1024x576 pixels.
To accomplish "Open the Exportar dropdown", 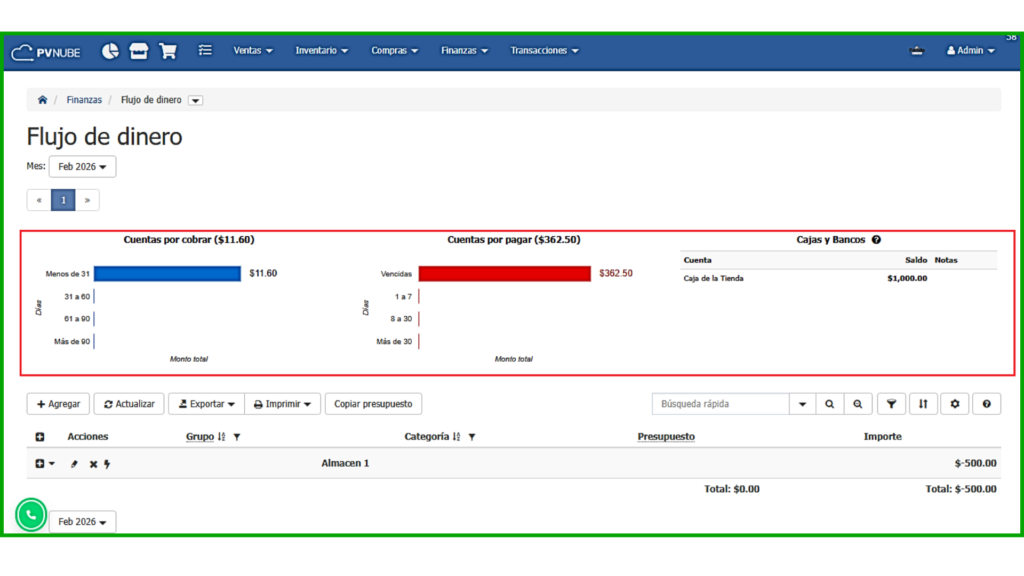I will pos(205,404).
